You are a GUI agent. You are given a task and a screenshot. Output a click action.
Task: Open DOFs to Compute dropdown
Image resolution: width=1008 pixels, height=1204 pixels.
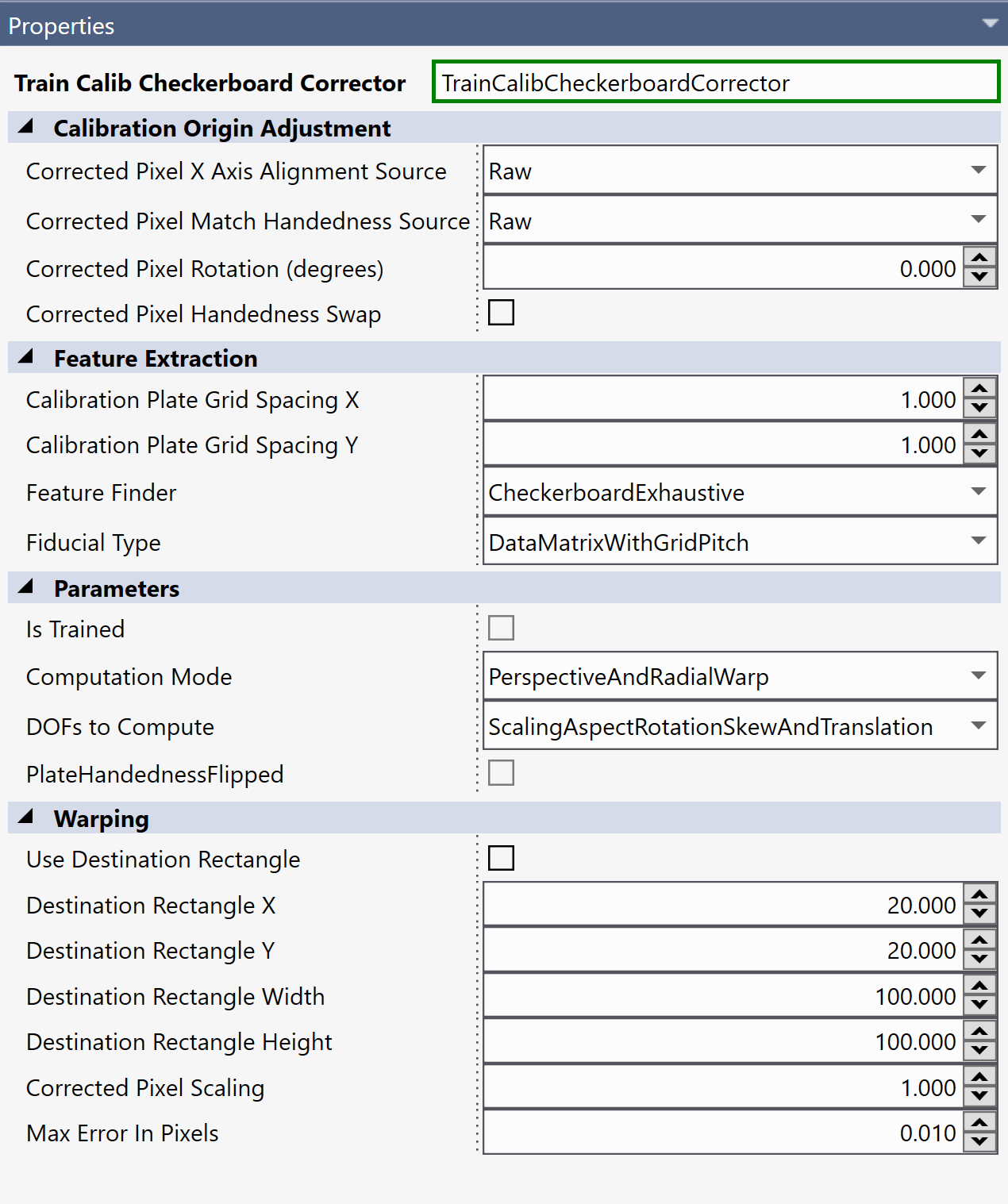[978, 726]
